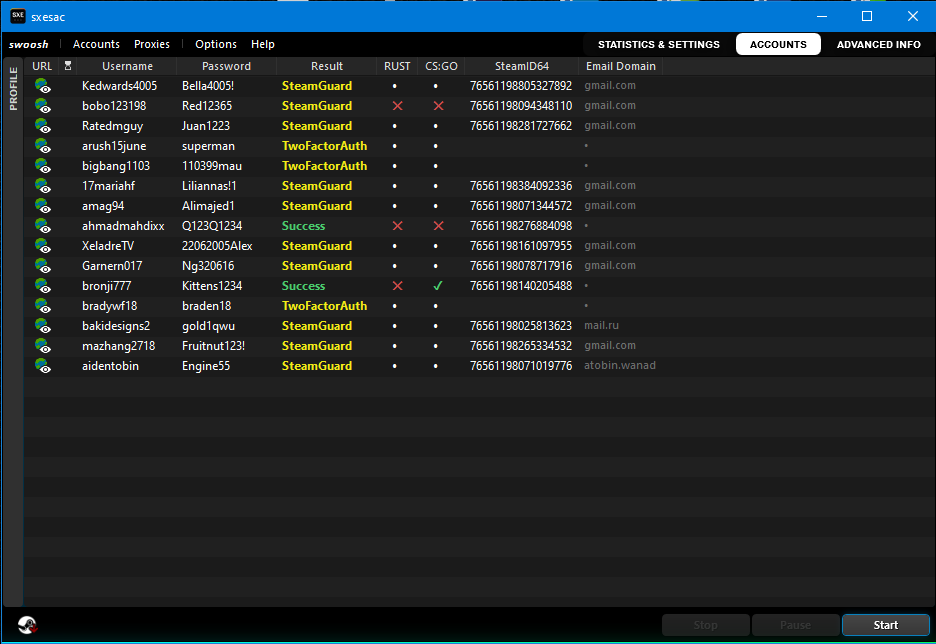Screen dimensions: 936x644
Task: Sort by the Username column header
Action: point(127,66)
